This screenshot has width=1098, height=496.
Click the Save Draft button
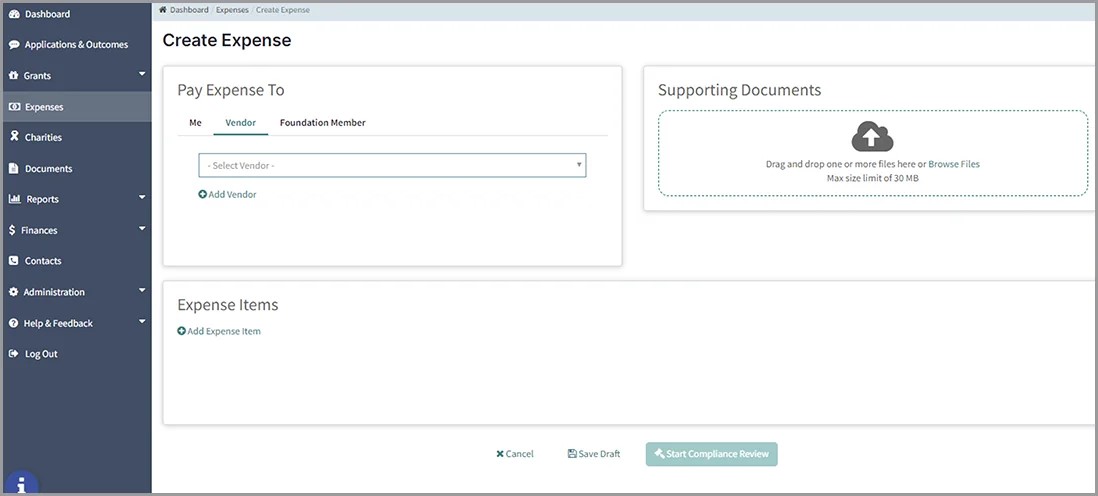point(594,454)
